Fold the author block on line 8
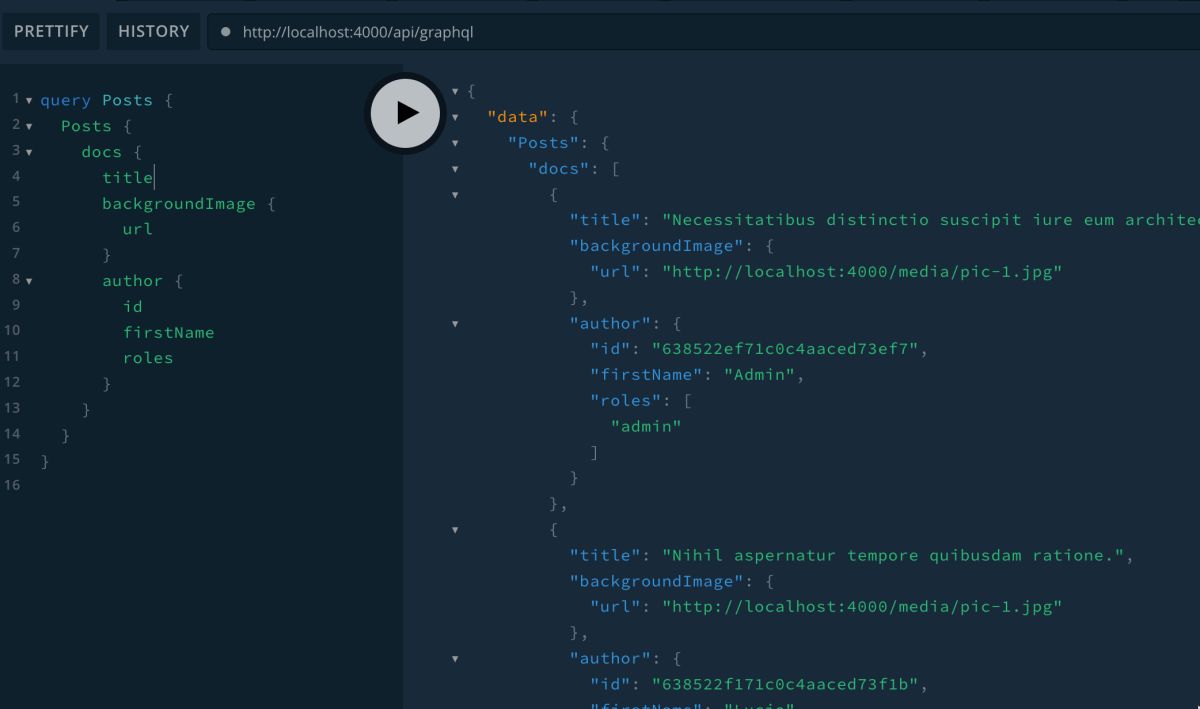This screenshot has width=1200, height=709. point(29,281)
